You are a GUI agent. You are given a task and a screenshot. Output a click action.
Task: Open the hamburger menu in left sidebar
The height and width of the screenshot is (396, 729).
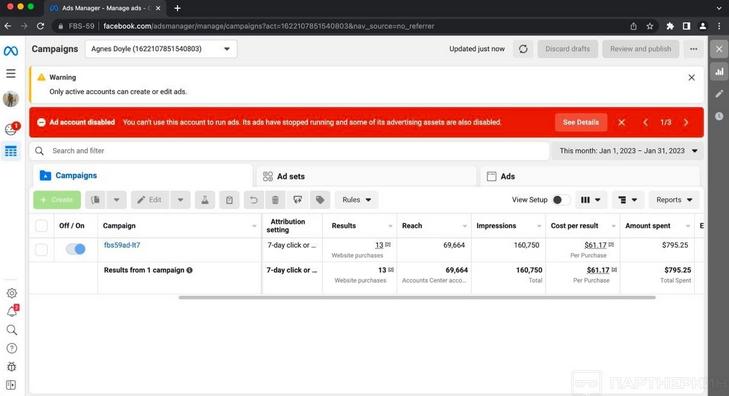click(x=11, y=73)
